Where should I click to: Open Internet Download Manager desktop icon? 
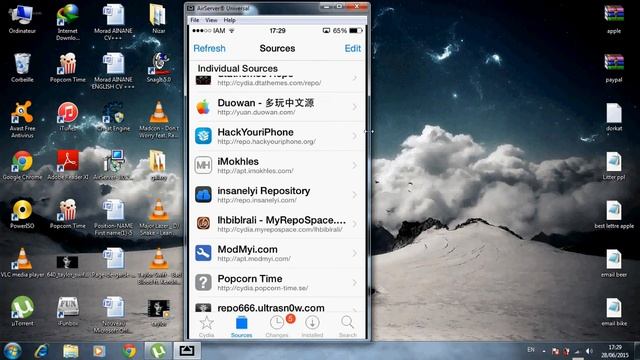[x=68, y=22]
